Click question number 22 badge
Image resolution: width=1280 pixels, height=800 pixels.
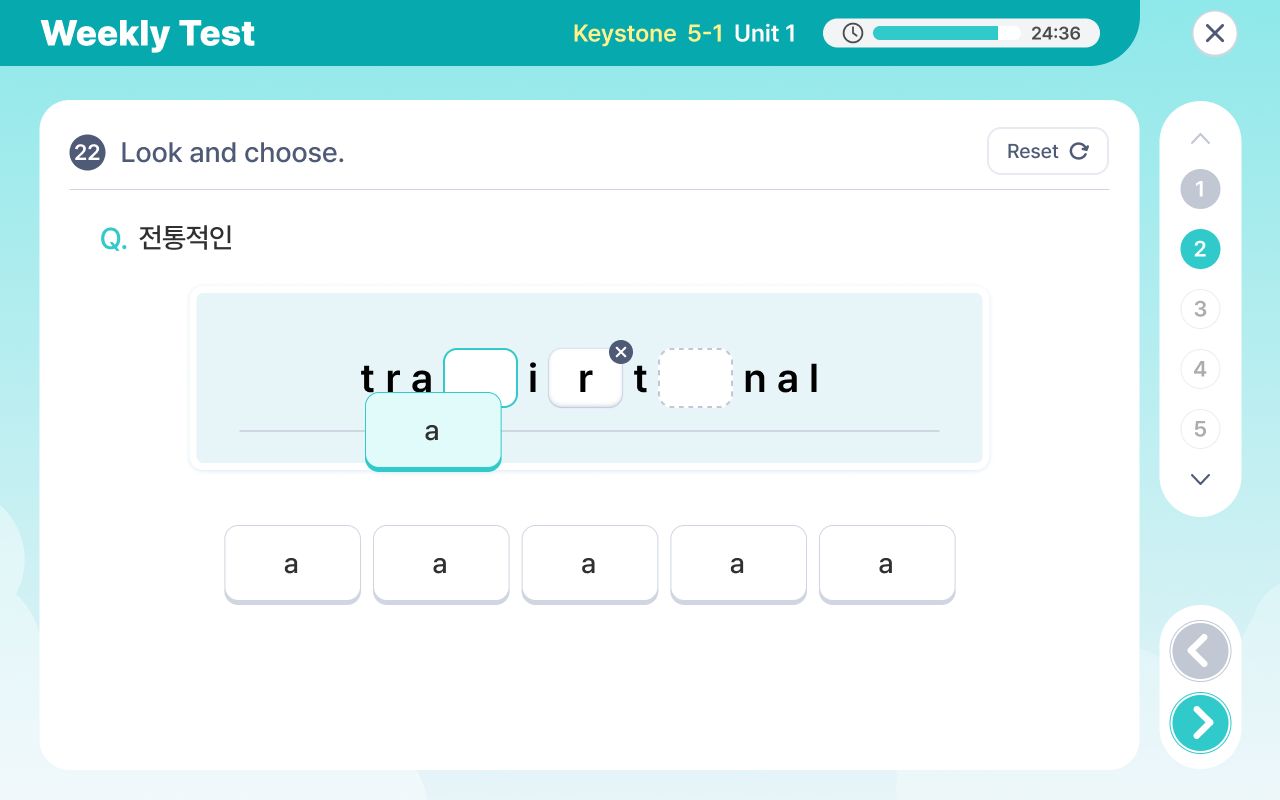click(87, 152)
